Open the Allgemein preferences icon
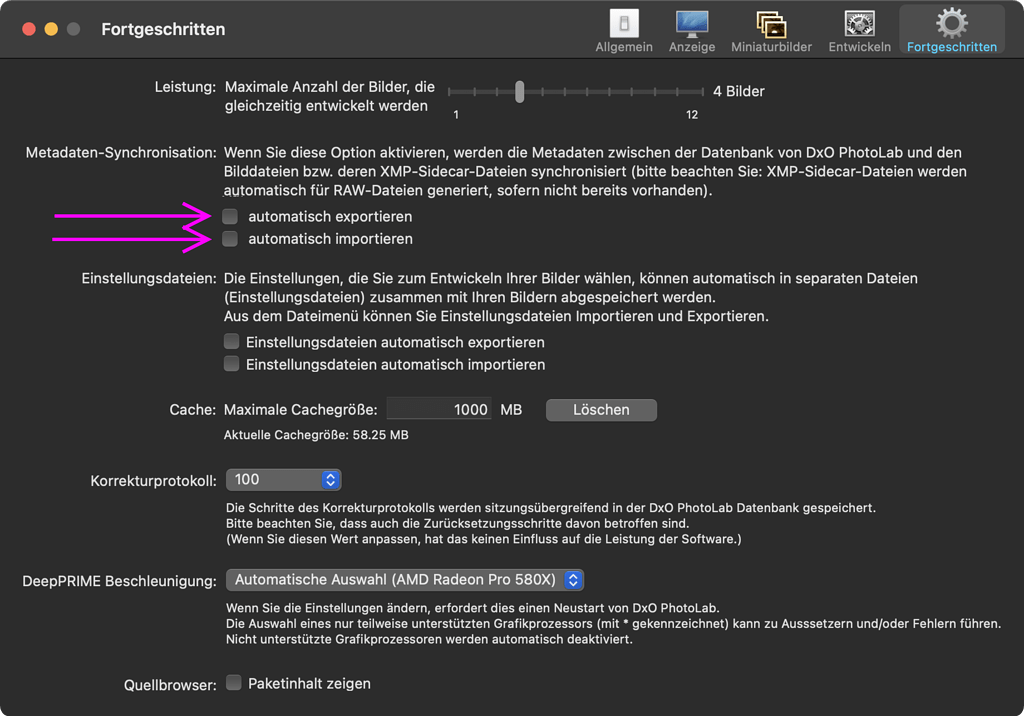 (x=624, y=31)
